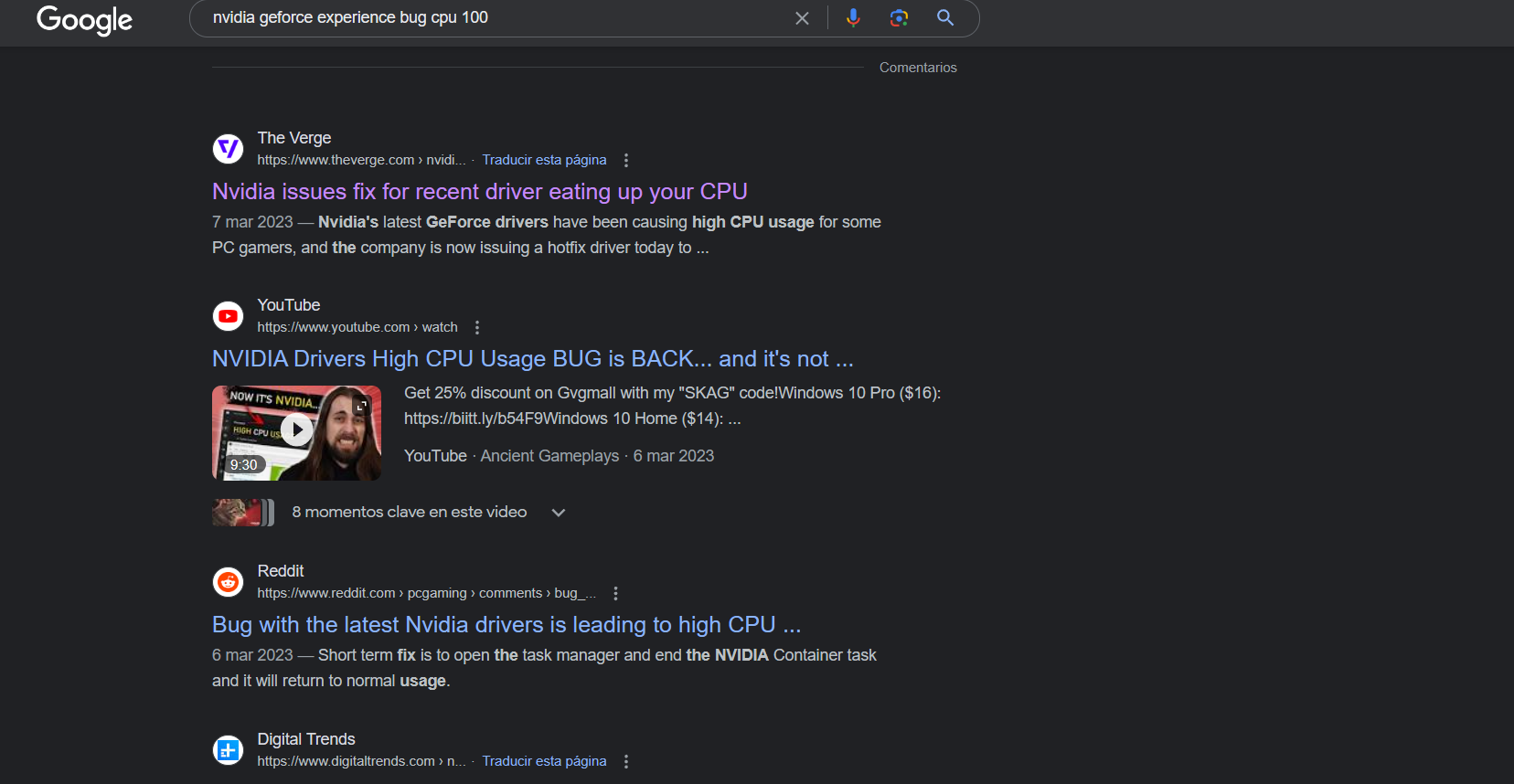
Task: Click the YouTube favicon
Action: point(228,316)
